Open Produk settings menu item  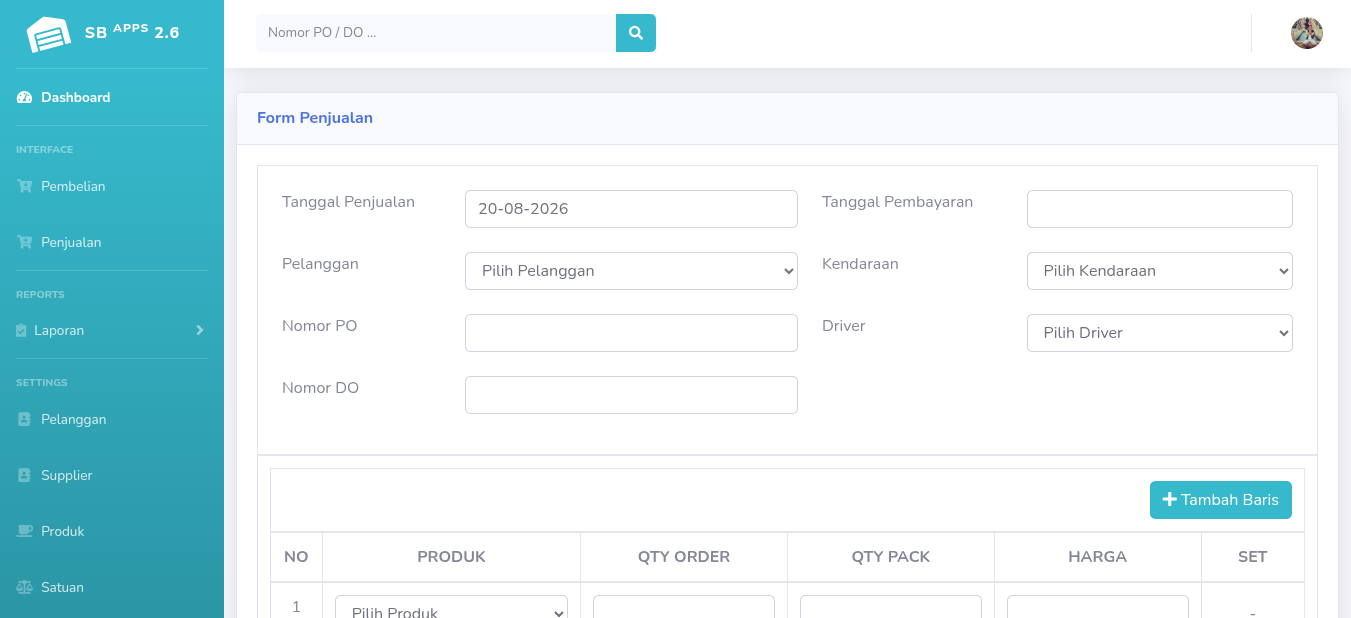pyautogui.click(x=112, y=531)
